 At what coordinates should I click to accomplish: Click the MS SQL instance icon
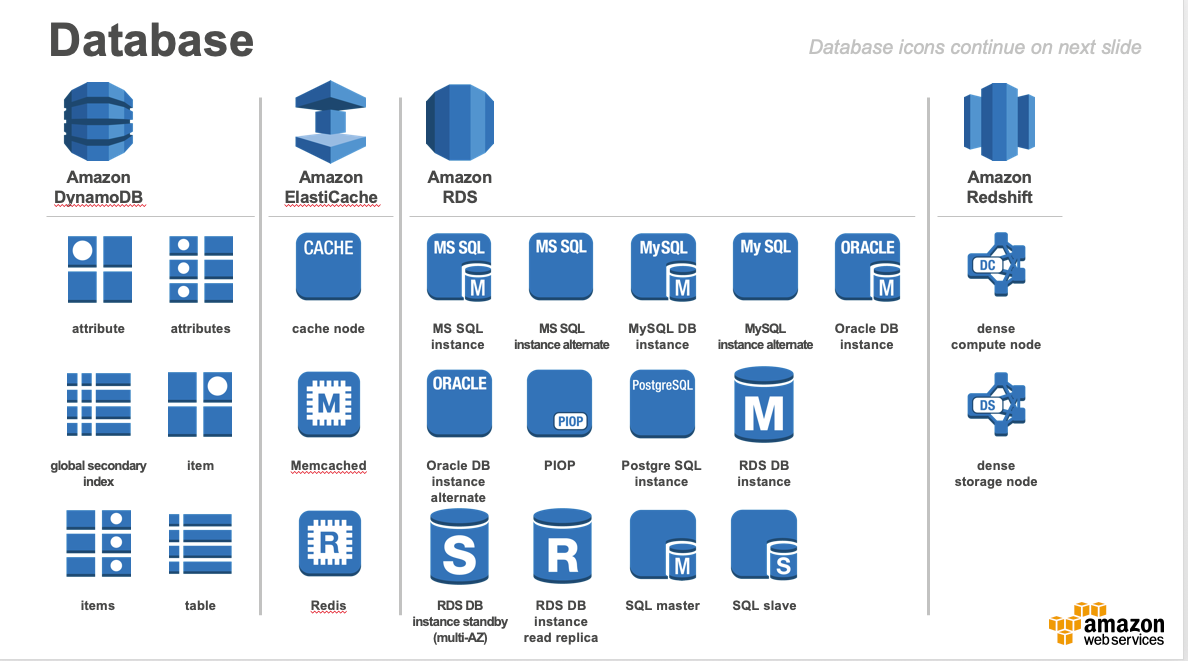point(459,266)
